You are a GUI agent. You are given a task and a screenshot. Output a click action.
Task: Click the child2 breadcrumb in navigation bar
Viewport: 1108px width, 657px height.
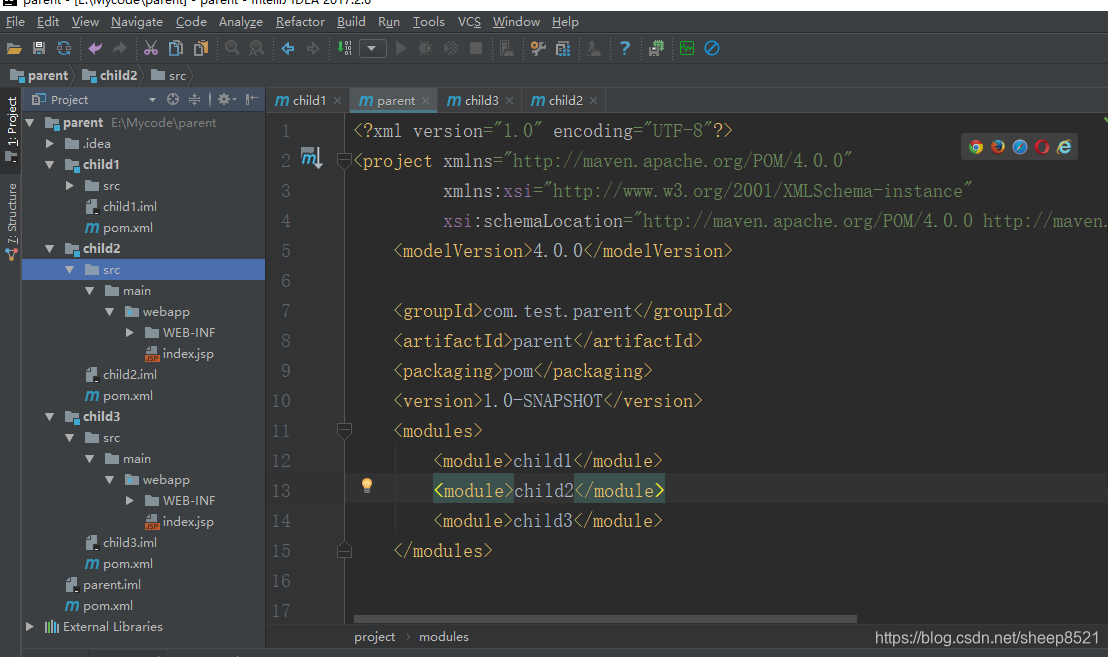click(110, 75)
